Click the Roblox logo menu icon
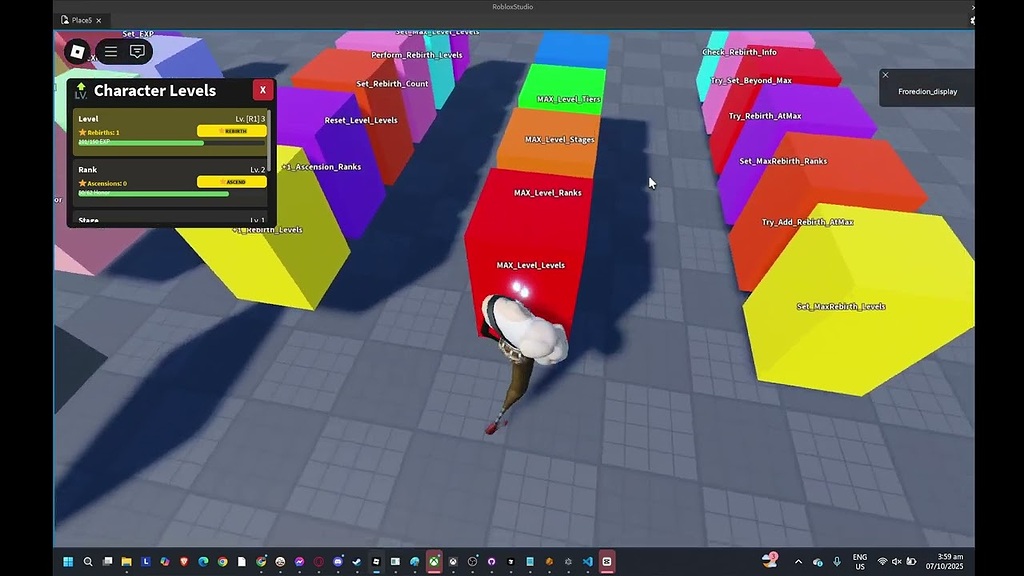 [78, 51]
